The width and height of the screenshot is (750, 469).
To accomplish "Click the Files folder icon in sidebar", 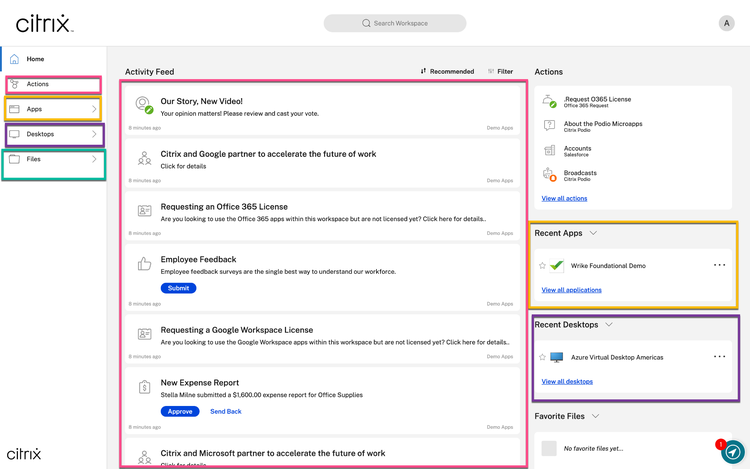I will pyautogui.click(x=14, y=159).
